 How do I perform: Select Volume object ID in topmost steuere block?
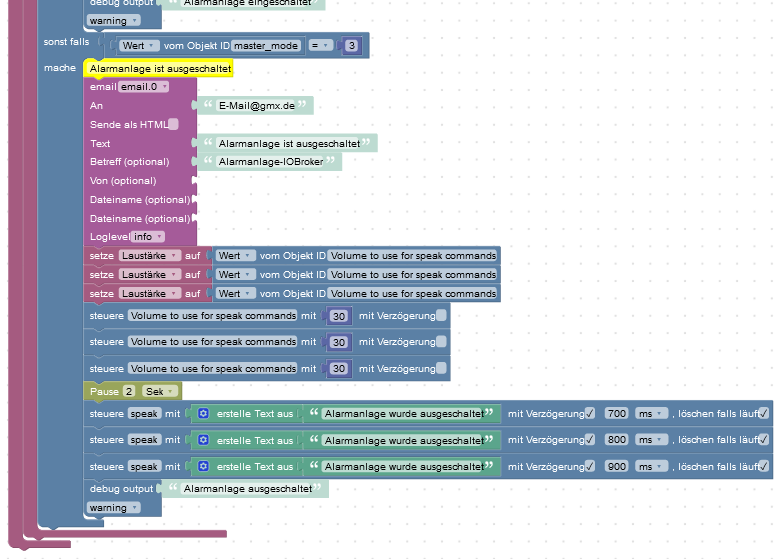[213, 316]
